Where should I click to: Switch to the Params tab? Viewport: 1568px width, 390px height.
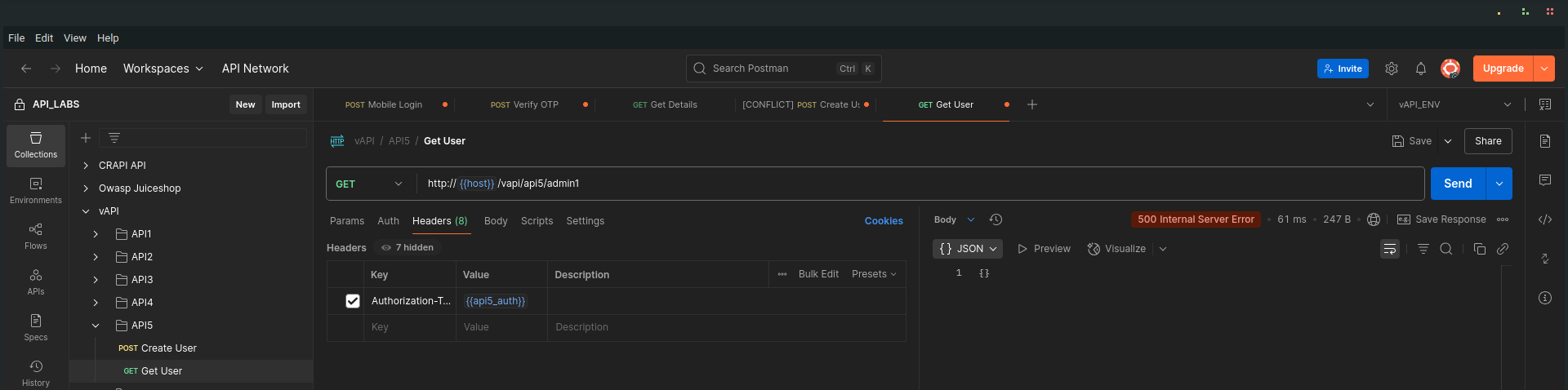pyautogui.click(x=347, y=221)
